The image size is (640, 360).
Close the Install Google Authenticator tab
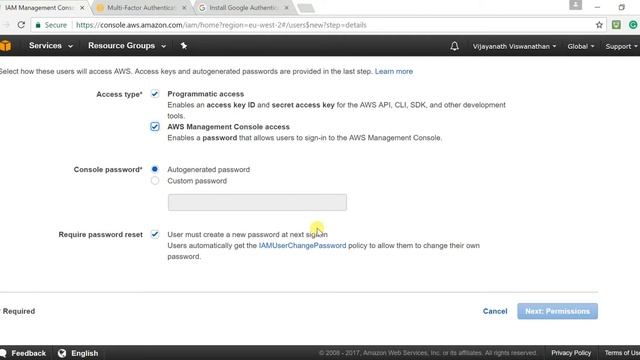(x=287, y=8)
